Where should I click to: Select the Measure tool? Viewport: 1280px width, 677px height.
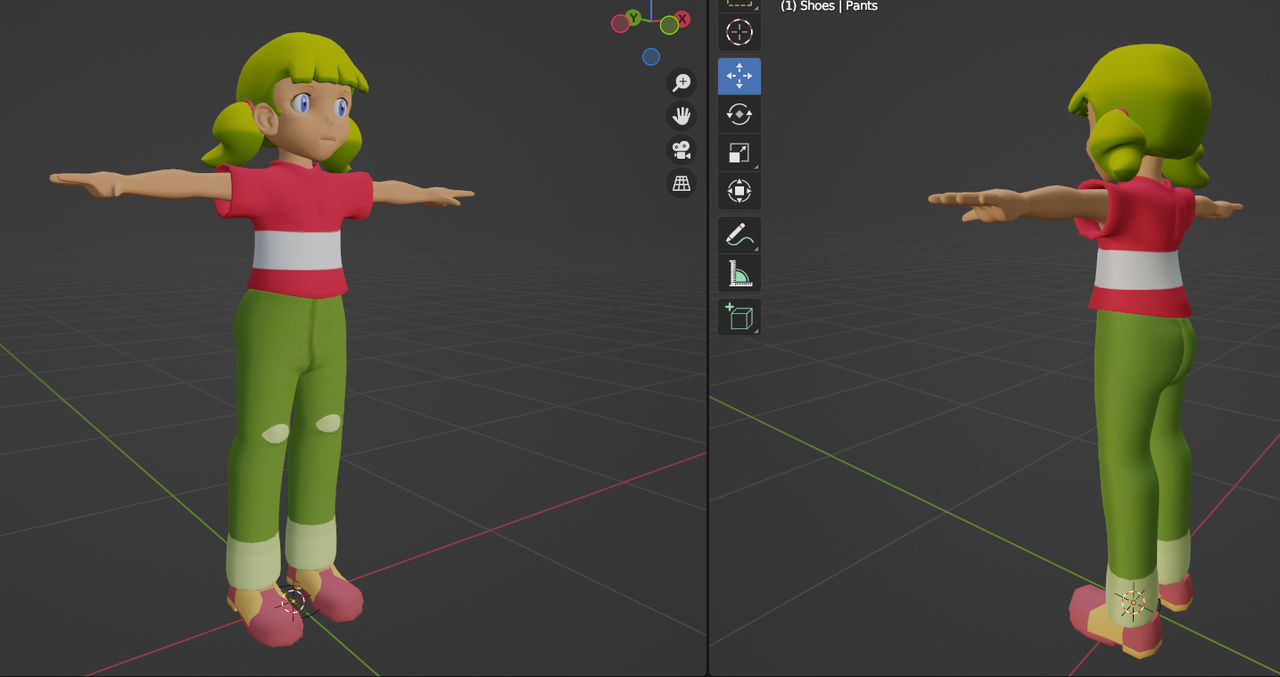point(739,271)
